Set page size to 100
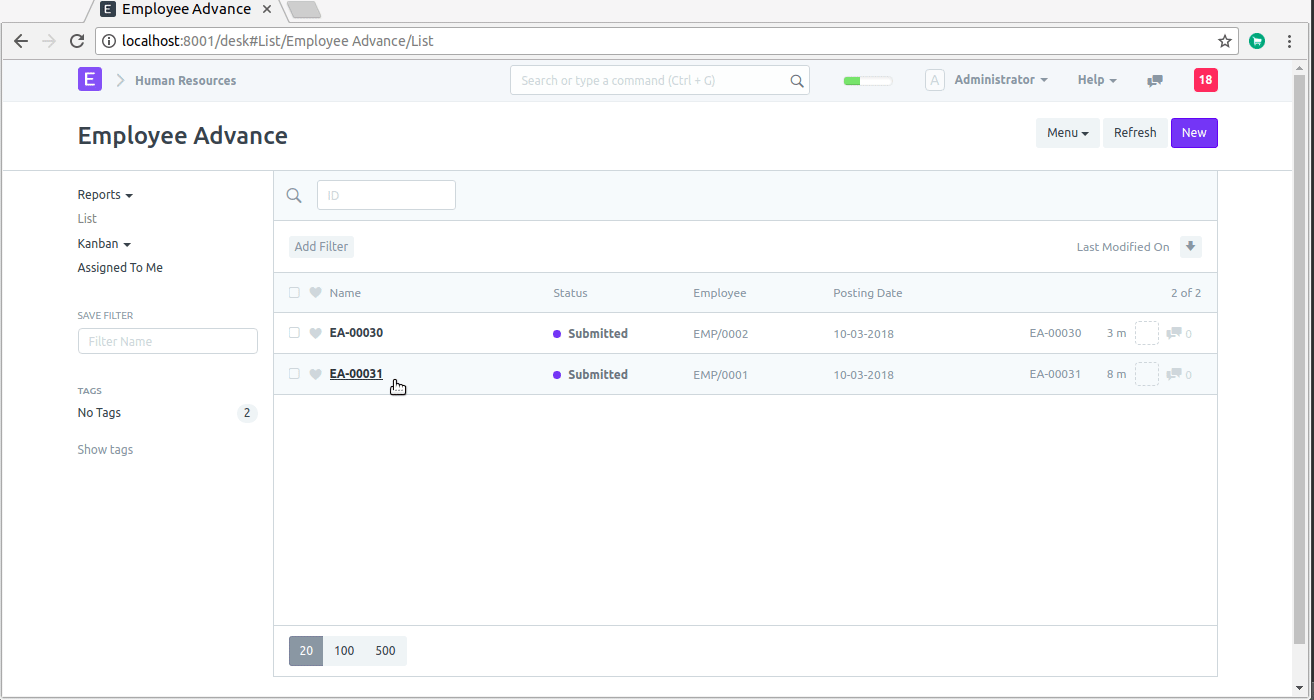Screen dimensions: 1314x700 344,651
